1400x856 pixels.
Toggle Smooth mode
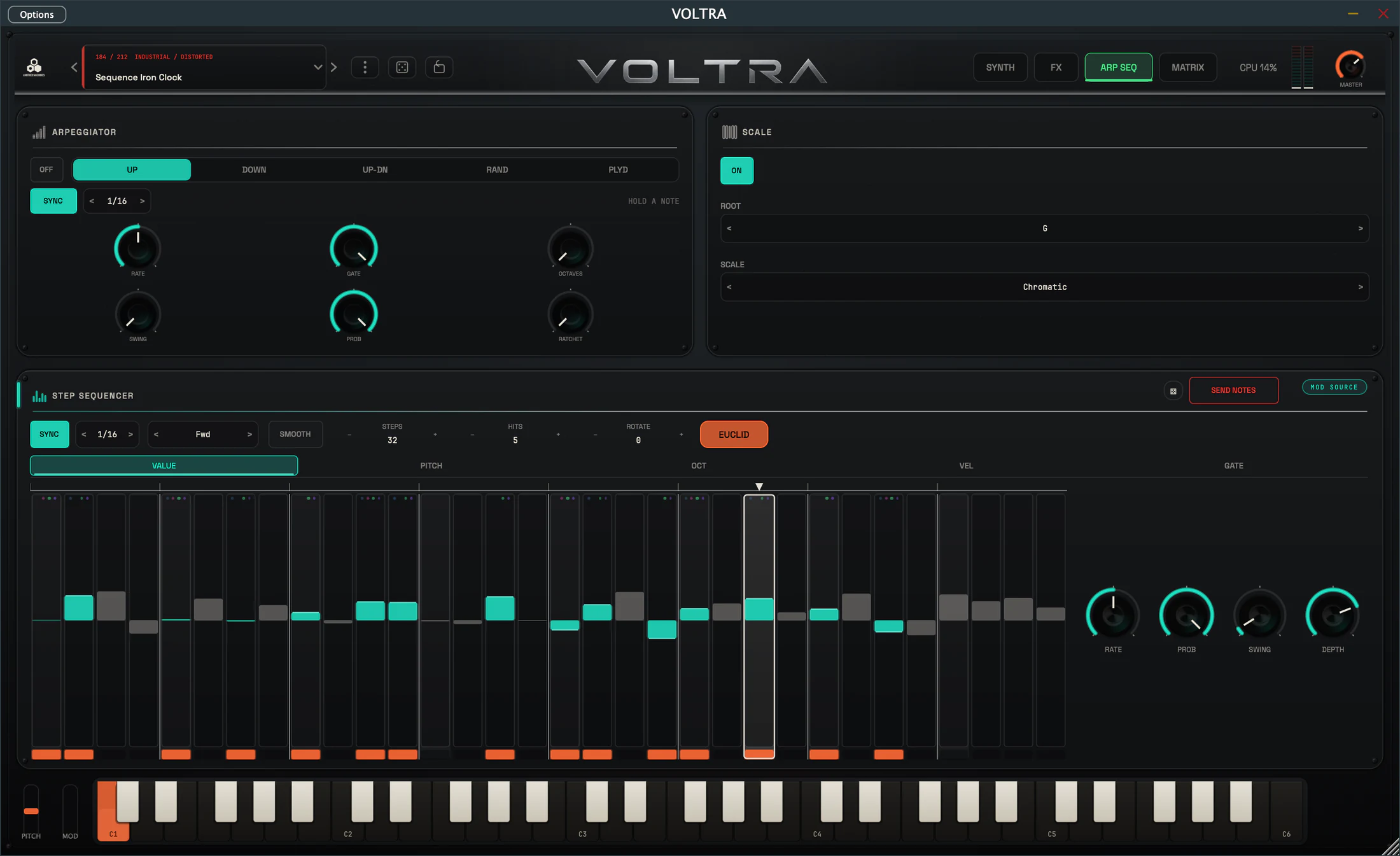click(x=295, y=435)
